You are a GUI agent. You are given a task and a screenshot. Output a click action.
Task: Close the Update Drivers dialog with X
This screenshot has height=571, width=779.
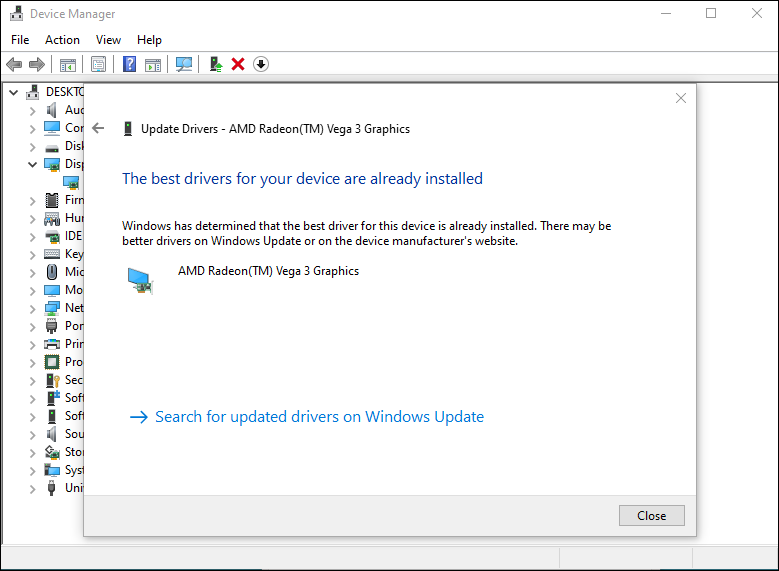[681, 98]
